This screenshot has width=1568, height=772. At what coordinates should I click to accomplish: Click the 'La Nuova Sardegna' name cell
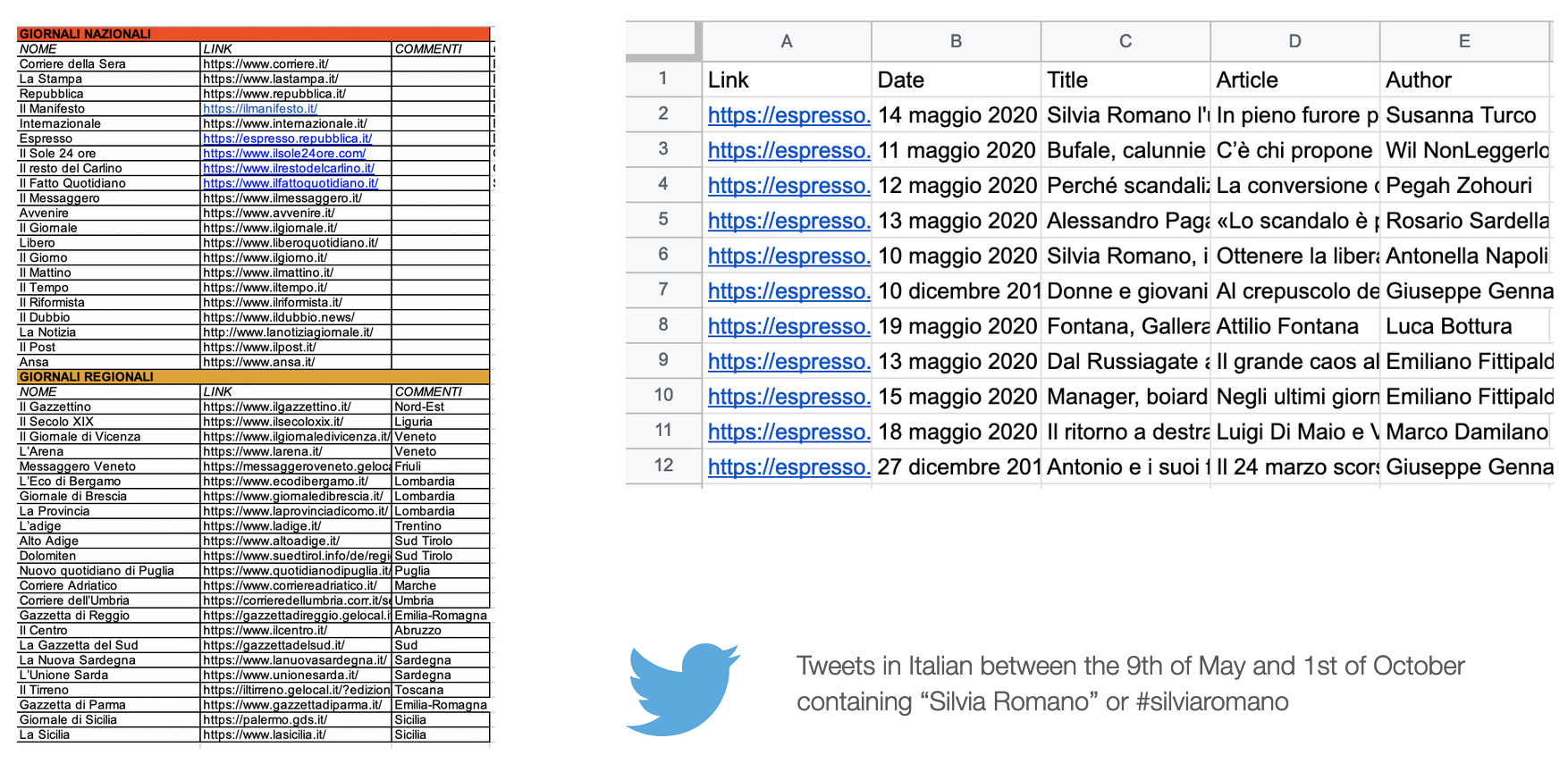coord(109,660)
